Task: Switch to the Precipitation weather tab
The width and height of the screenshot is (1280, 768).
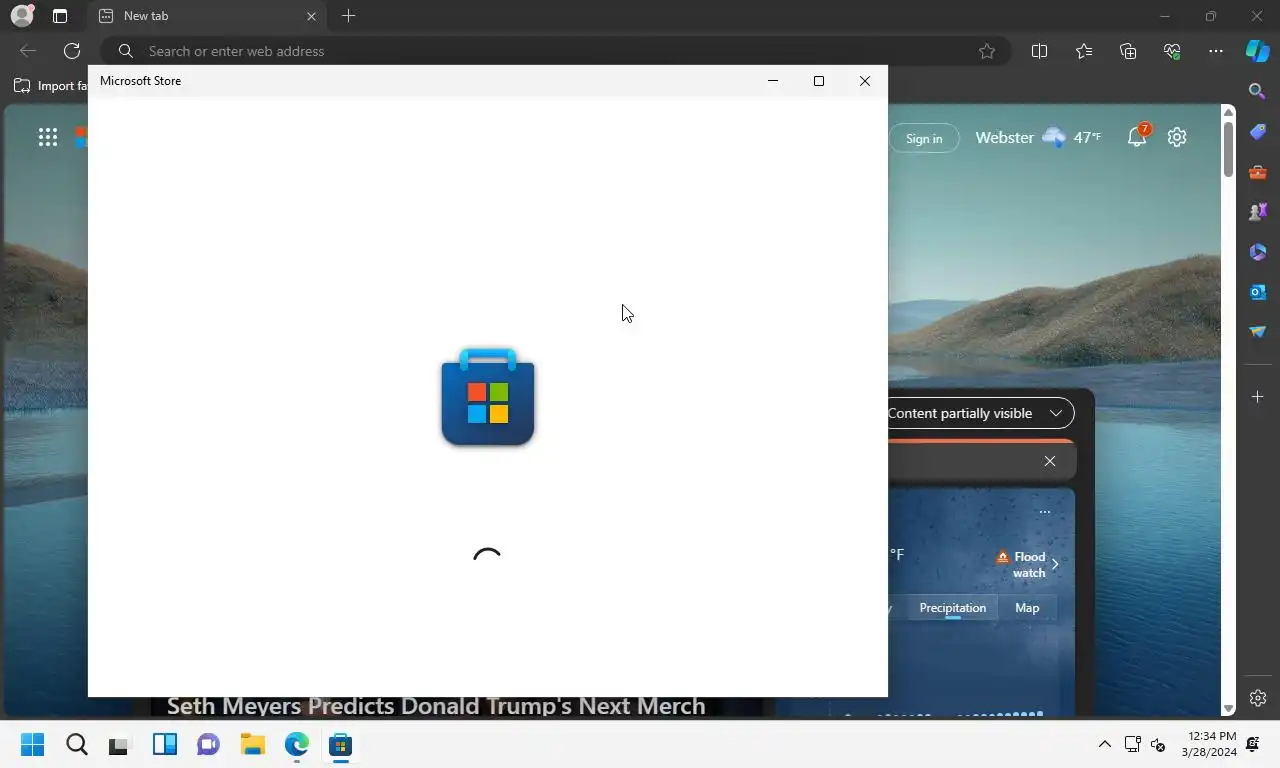Action: click(x=952, y=608)
